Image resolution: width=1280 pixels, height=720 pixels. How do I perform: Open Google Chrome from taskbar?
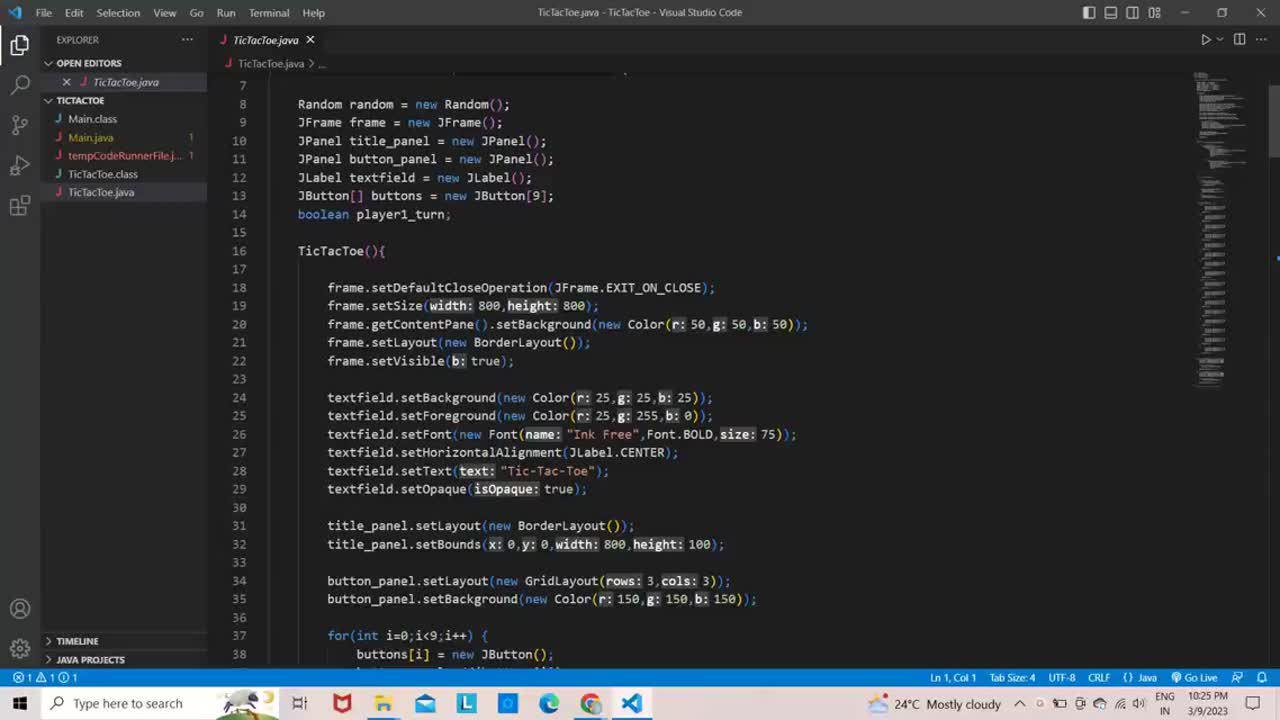(x=590, y=703)
